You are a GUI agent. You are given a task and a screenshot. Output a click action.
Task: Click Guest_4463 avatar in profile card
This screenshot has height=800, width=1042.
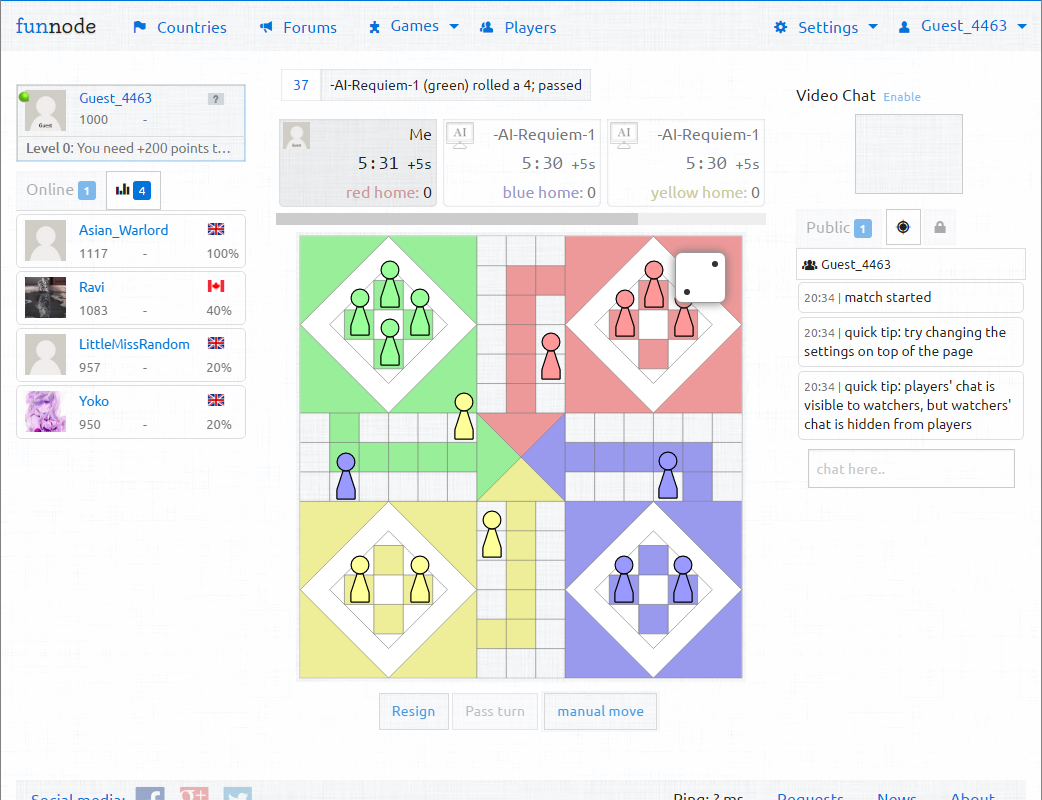pyautogui.click(x=45, y=110)
